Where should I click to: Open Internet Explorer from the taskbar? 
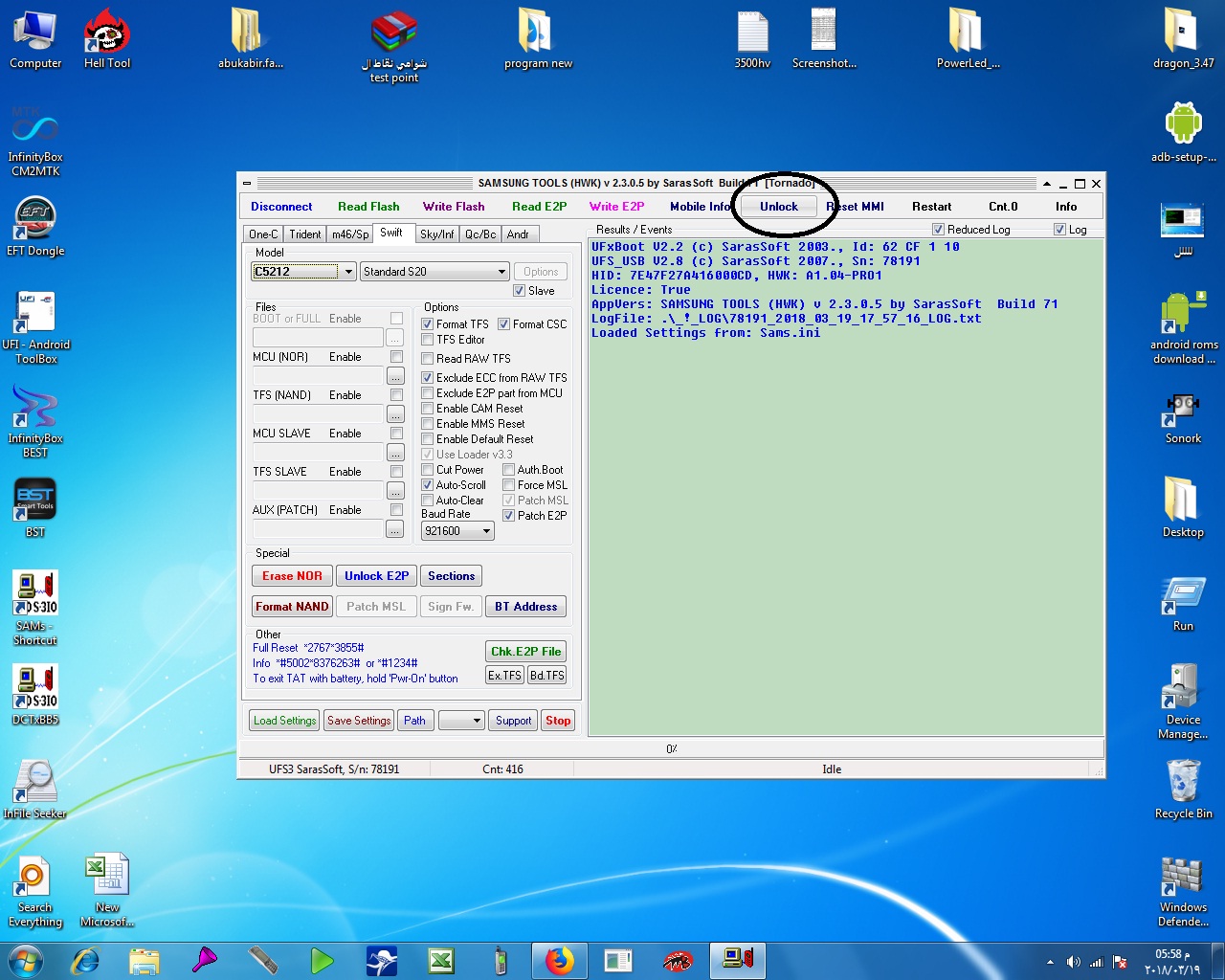click(85, 960)
